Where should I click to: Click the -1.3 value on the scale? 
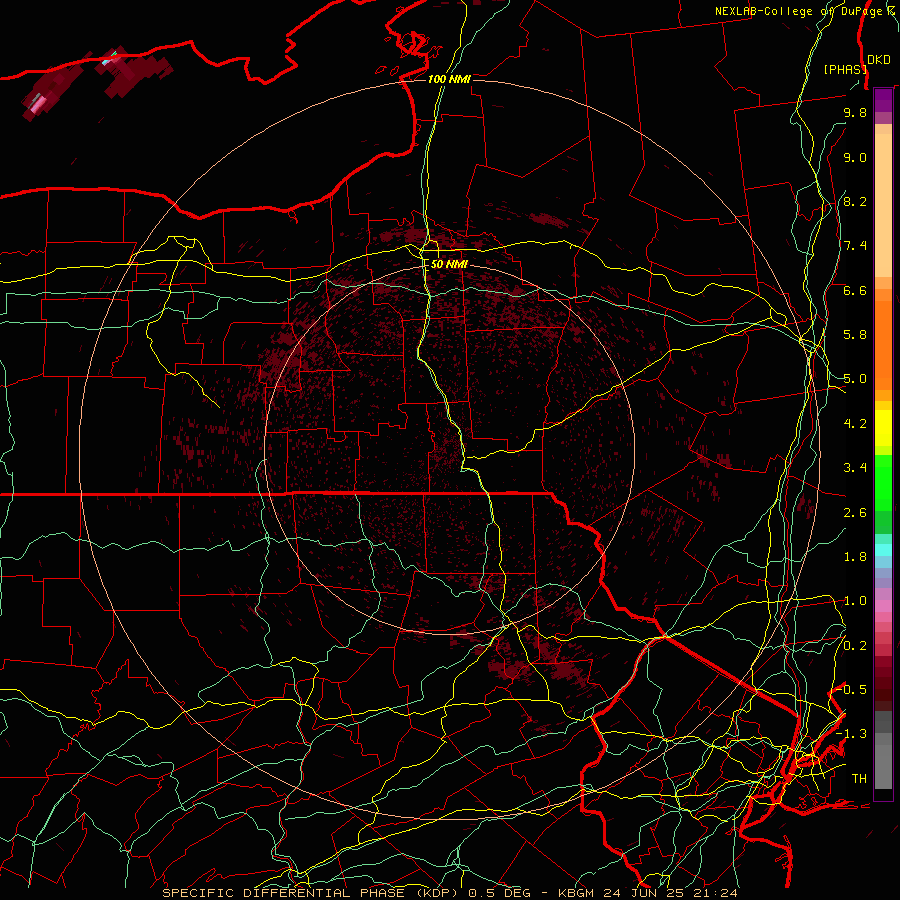tap(852, 734)
